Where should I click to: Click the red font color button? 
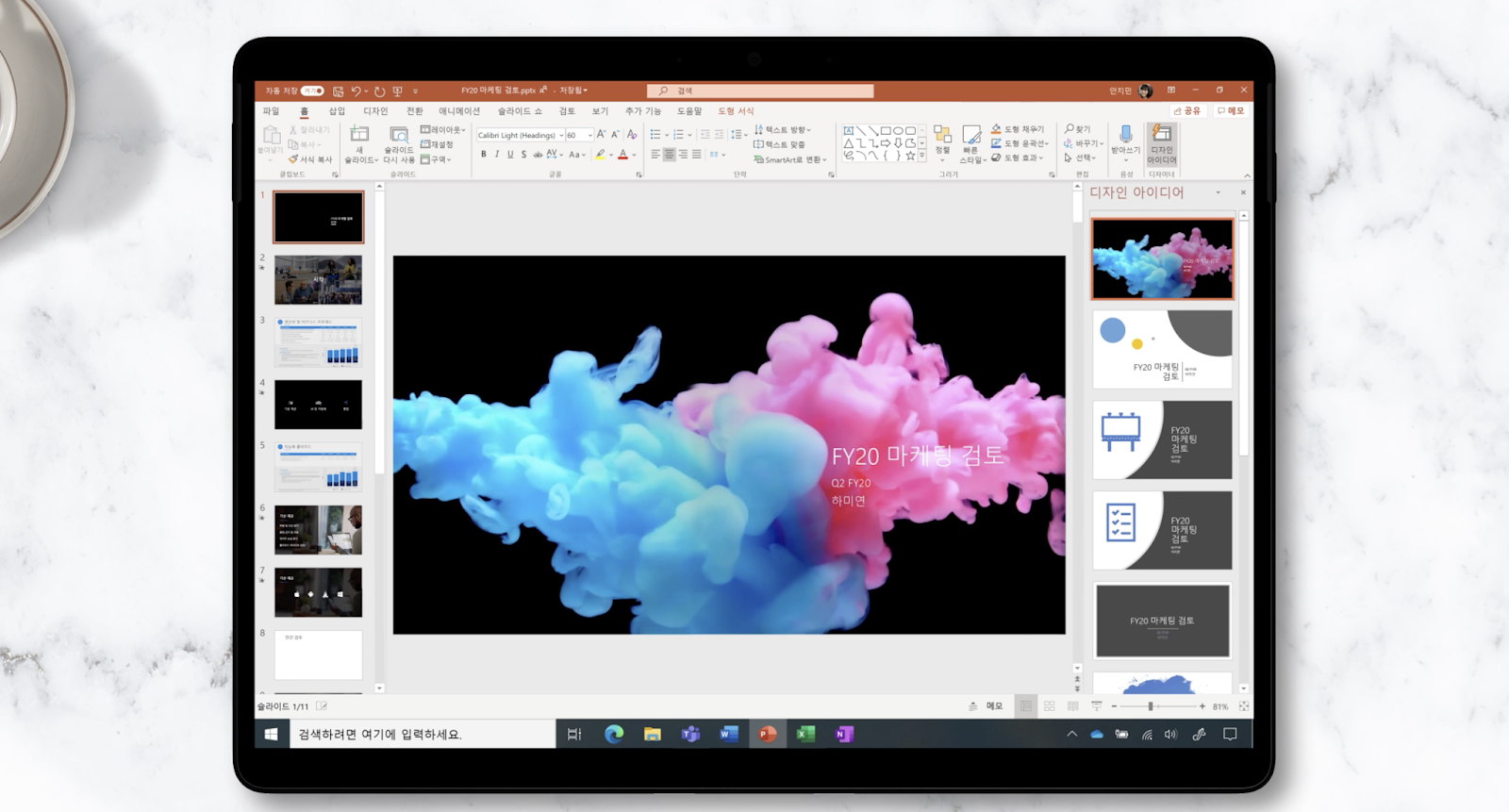[622, 155]
